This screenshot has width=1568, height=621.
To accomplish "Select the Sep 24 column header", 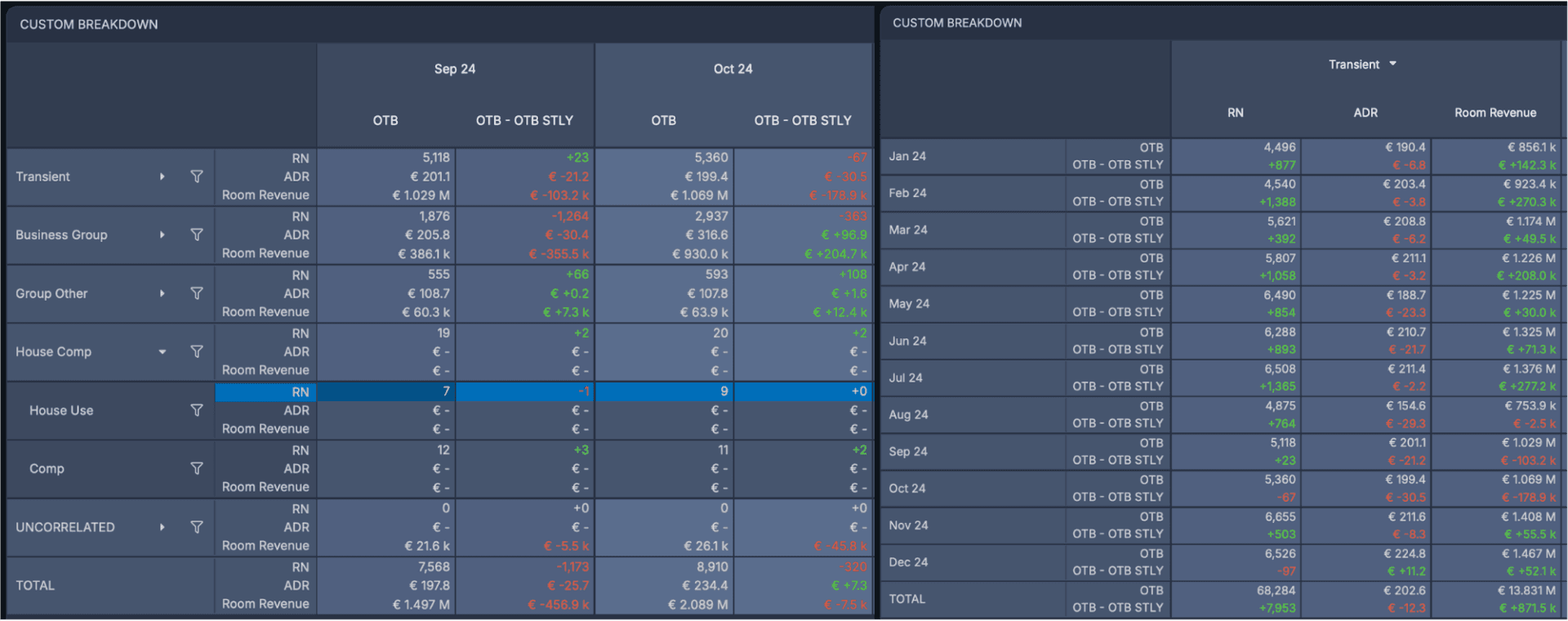I will (455, 69).
